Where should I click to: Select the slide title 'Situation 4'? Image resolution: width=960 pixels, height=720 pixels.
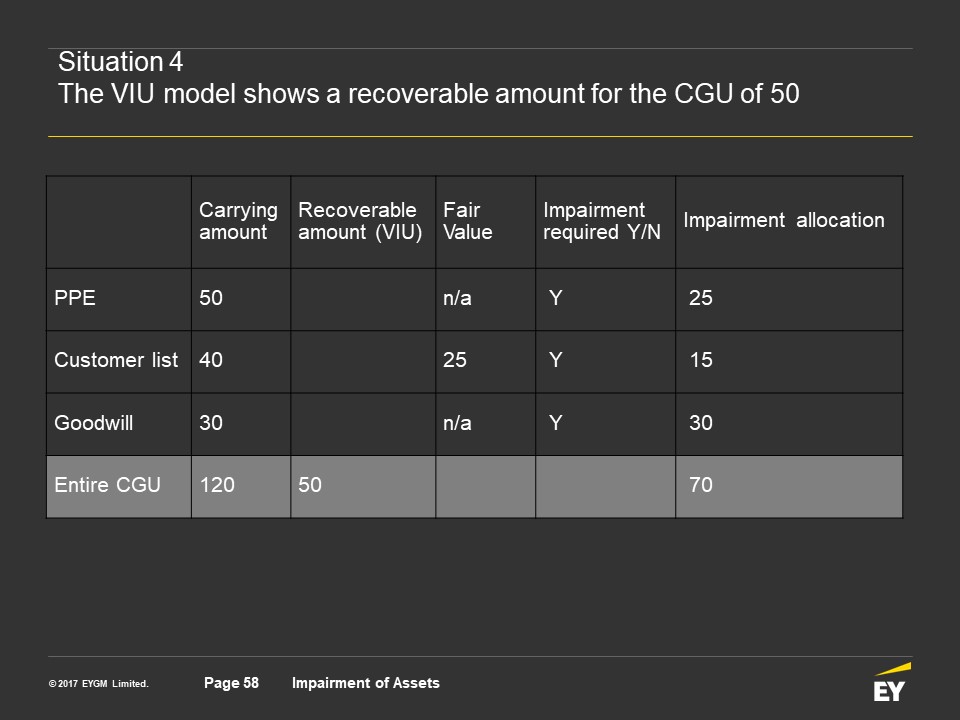coord(121,62)
